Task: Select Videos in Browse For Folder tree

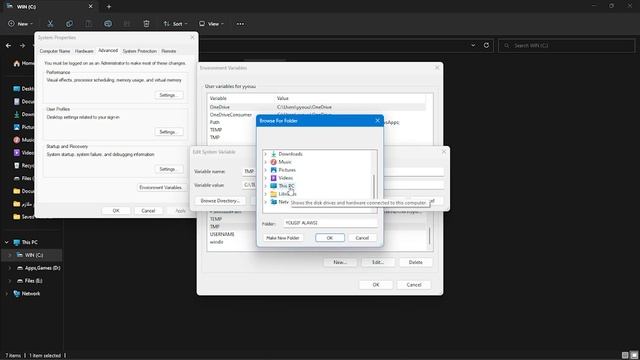Action: pos(286,178)
